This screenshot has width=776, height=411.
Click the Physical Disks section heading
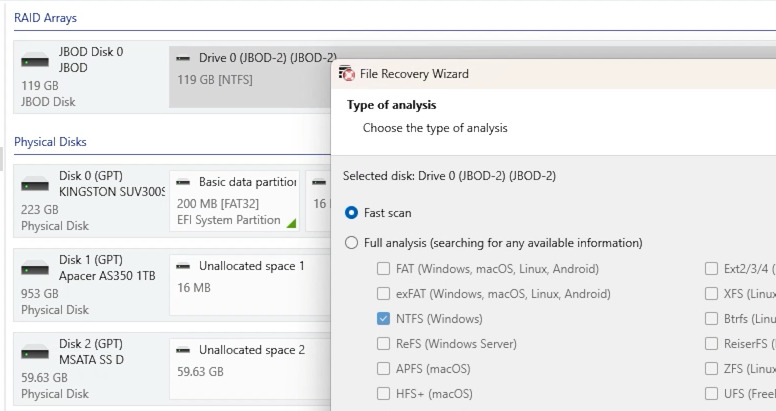50,142
